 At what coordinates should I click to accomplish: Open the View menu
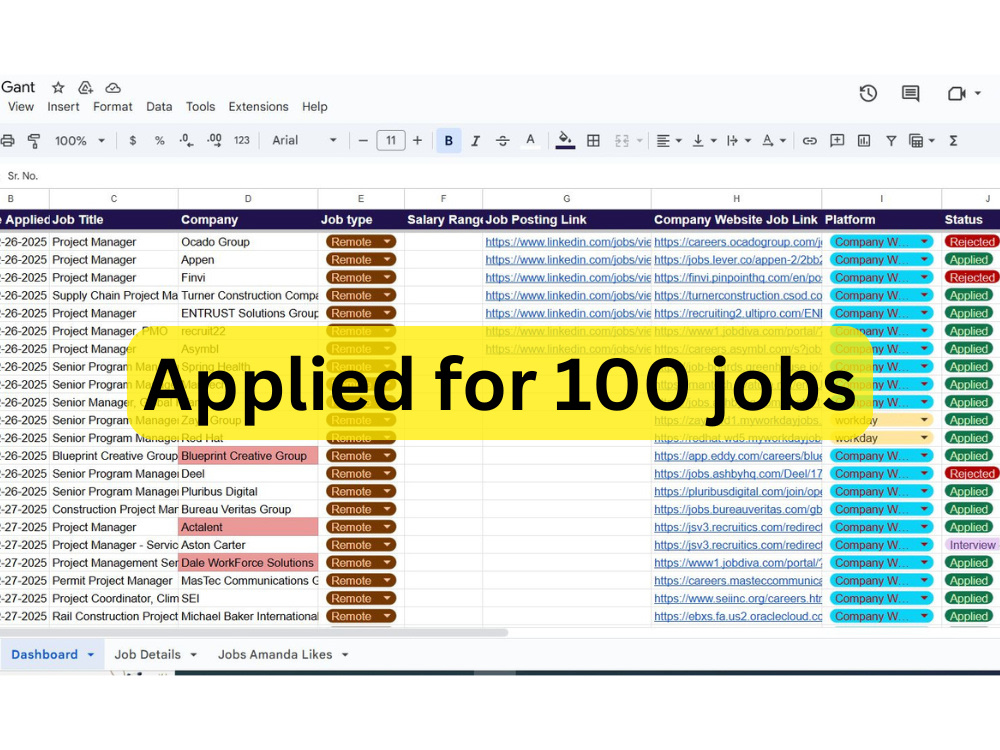click(x=21, y=107)
